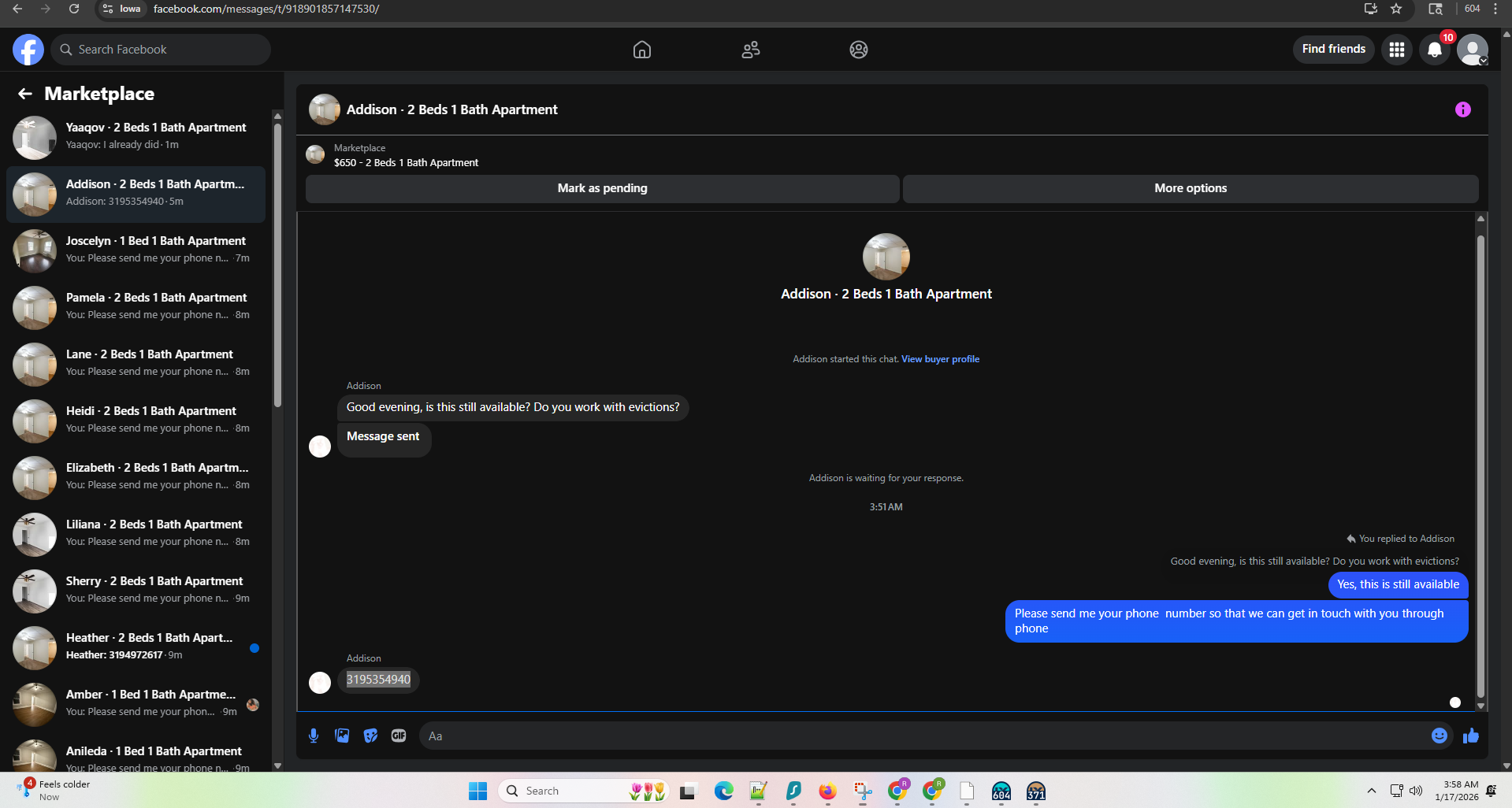Open the notifications bell

click(x=1435, y=50)
